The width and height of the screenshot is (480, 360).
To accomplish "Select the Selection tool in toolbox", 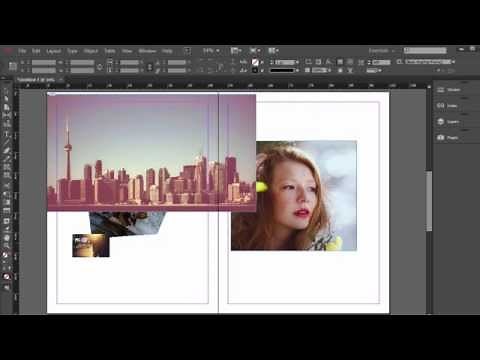I will 6,91.
